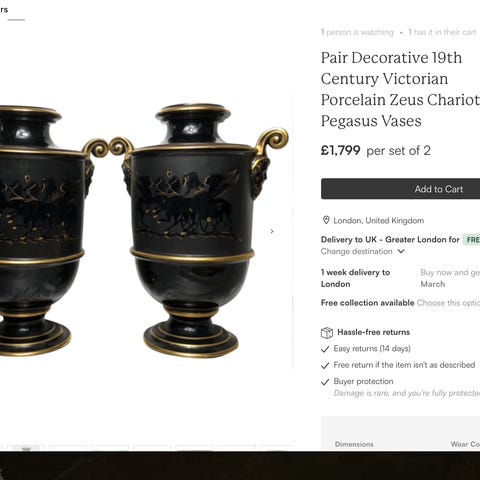480x480 pixels.
Task: Click the £1,799 price text
Action: tap(340, 150)
